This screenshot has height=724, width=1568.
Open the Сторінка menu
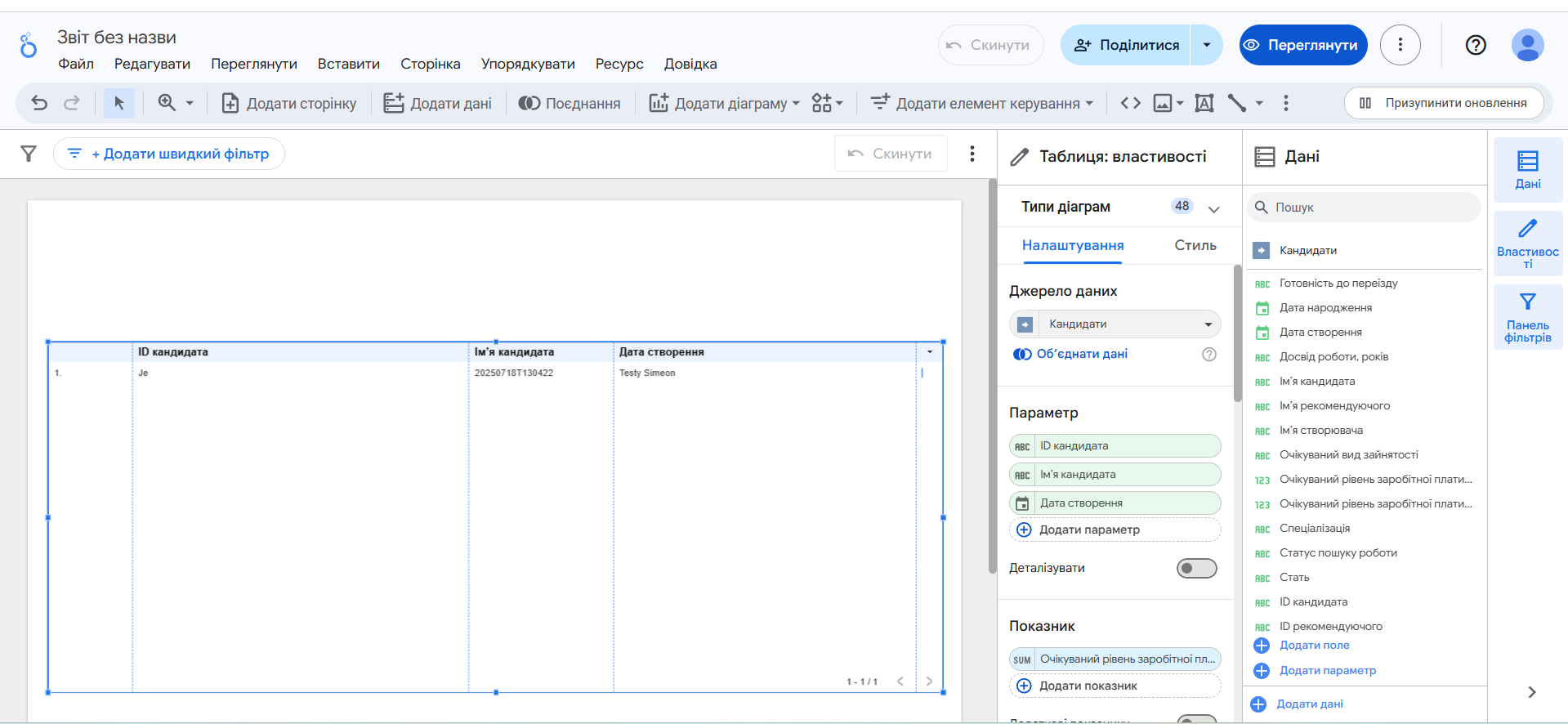431,64
